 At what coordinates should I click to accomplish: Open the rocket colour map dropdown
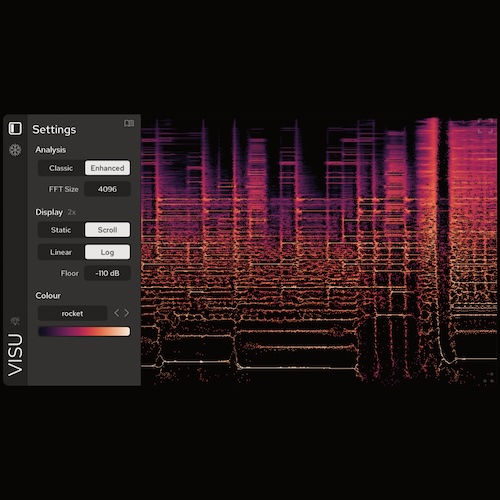73,313
